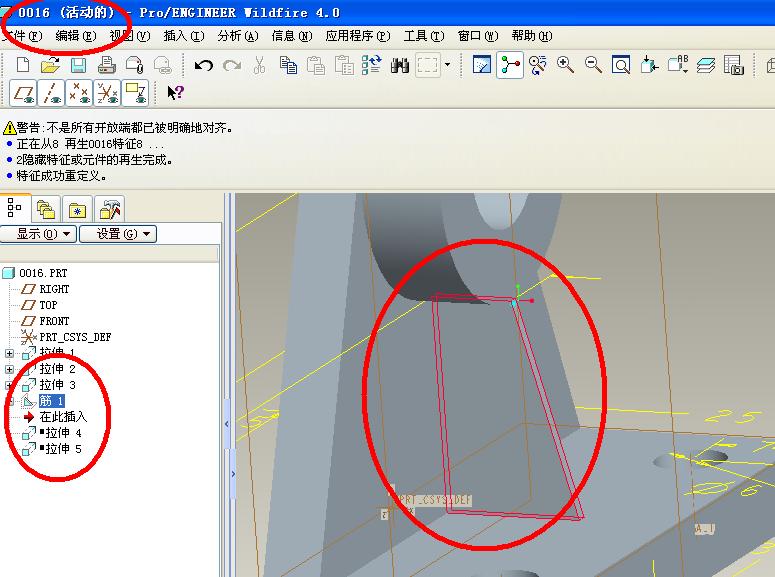Undo the last action
Image resolution: width=775 pixels, height=577 pixels.
coord(204,65)
